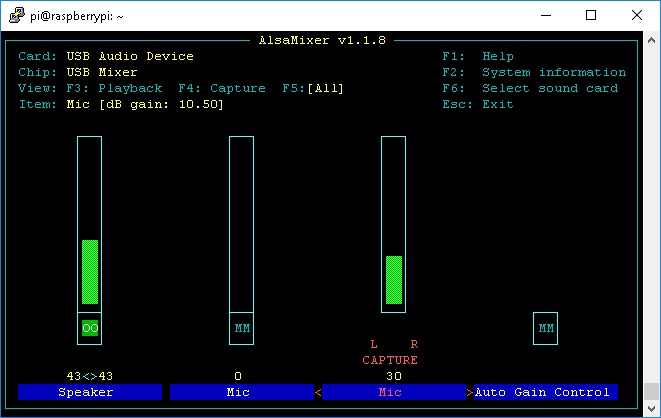Click the CAPTURE indicator text
661x418 pixels.
(390, 360)
